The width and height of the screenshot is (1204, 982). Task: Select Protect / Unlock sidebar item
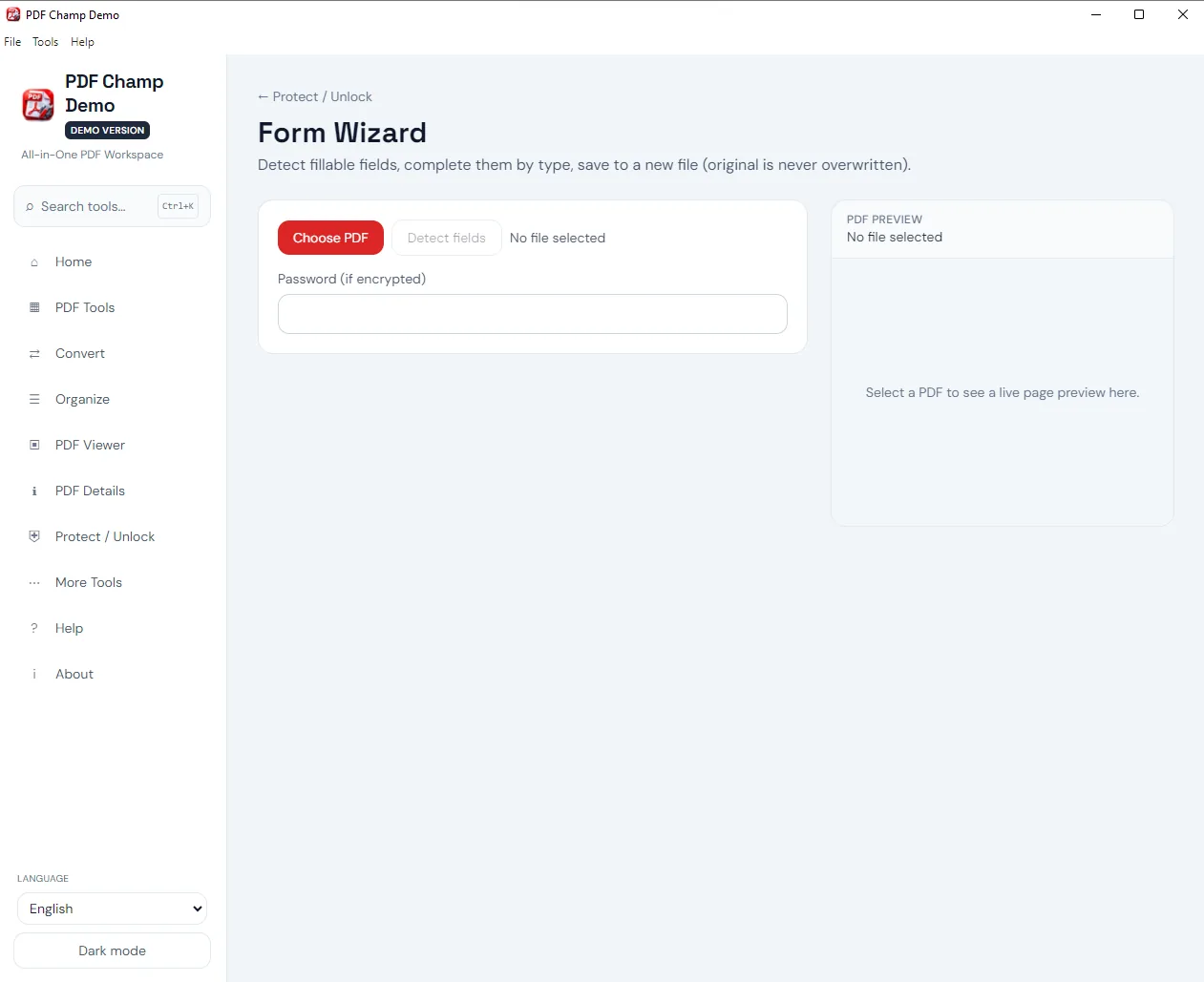pyautogui.click(x=105, y=536)
